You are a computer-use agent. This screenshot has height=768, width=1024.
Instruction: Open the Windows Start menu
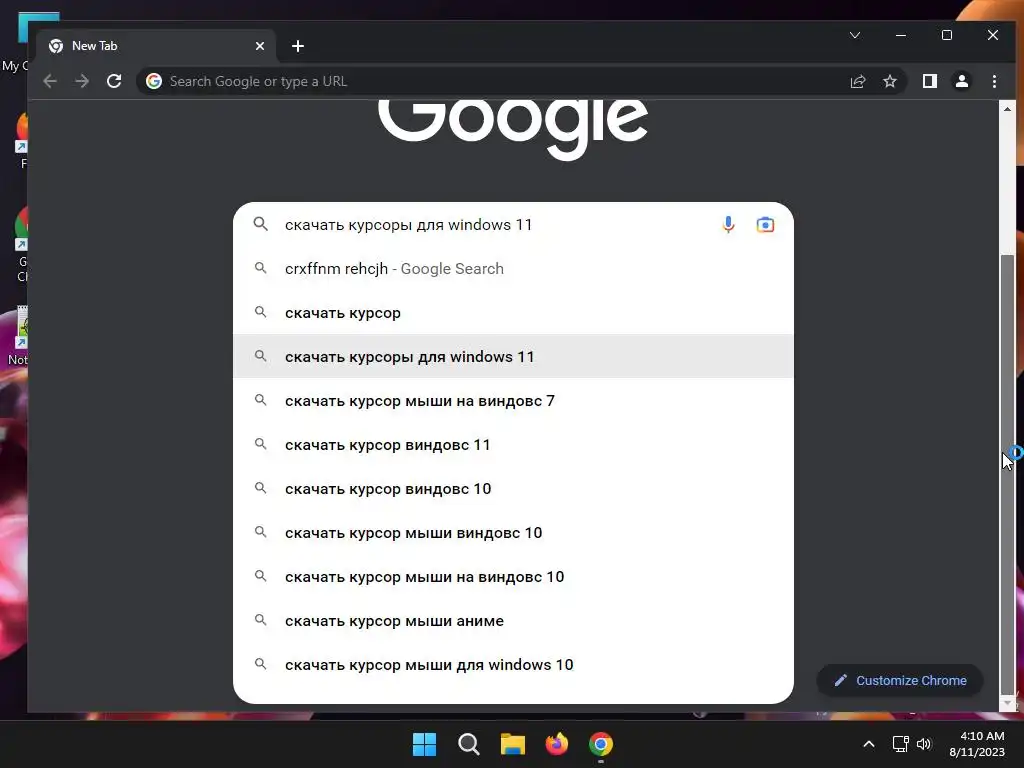pyautogui.click(x=424, y=744)
